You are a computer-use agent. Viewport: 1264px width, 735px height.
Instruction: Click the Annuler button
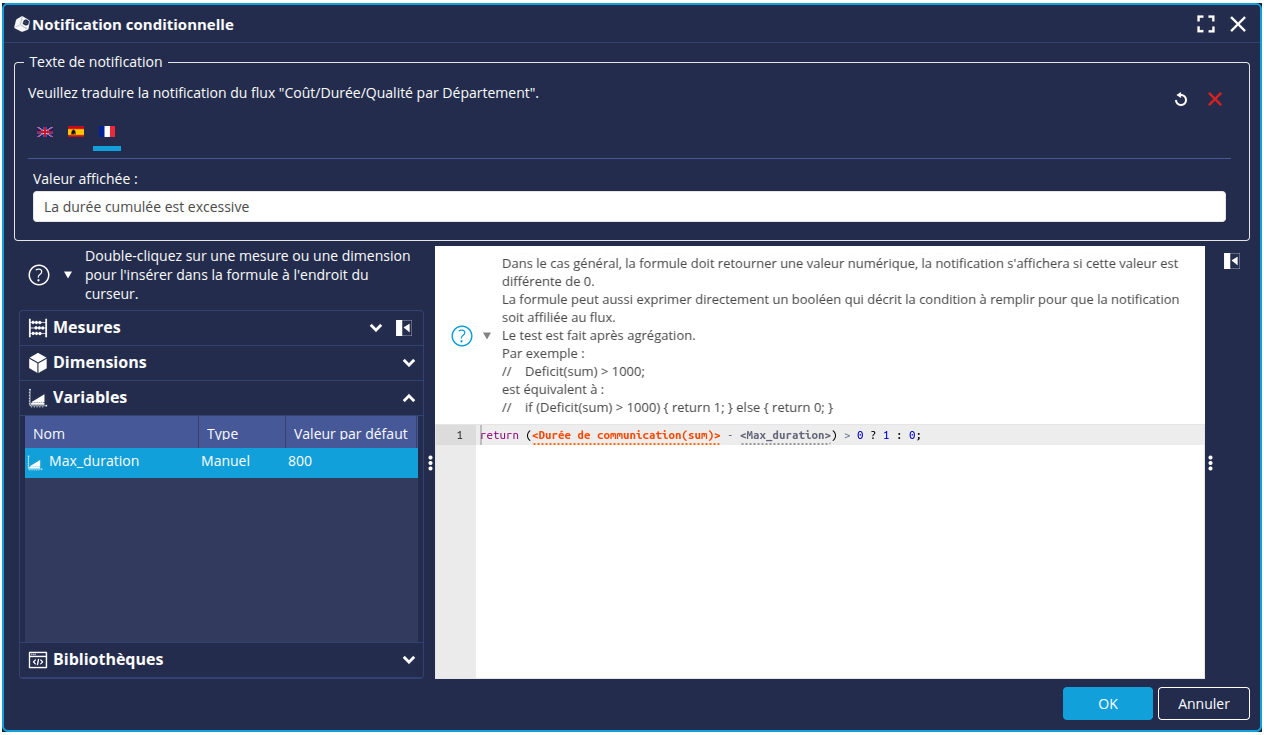tap(1203, 704)
